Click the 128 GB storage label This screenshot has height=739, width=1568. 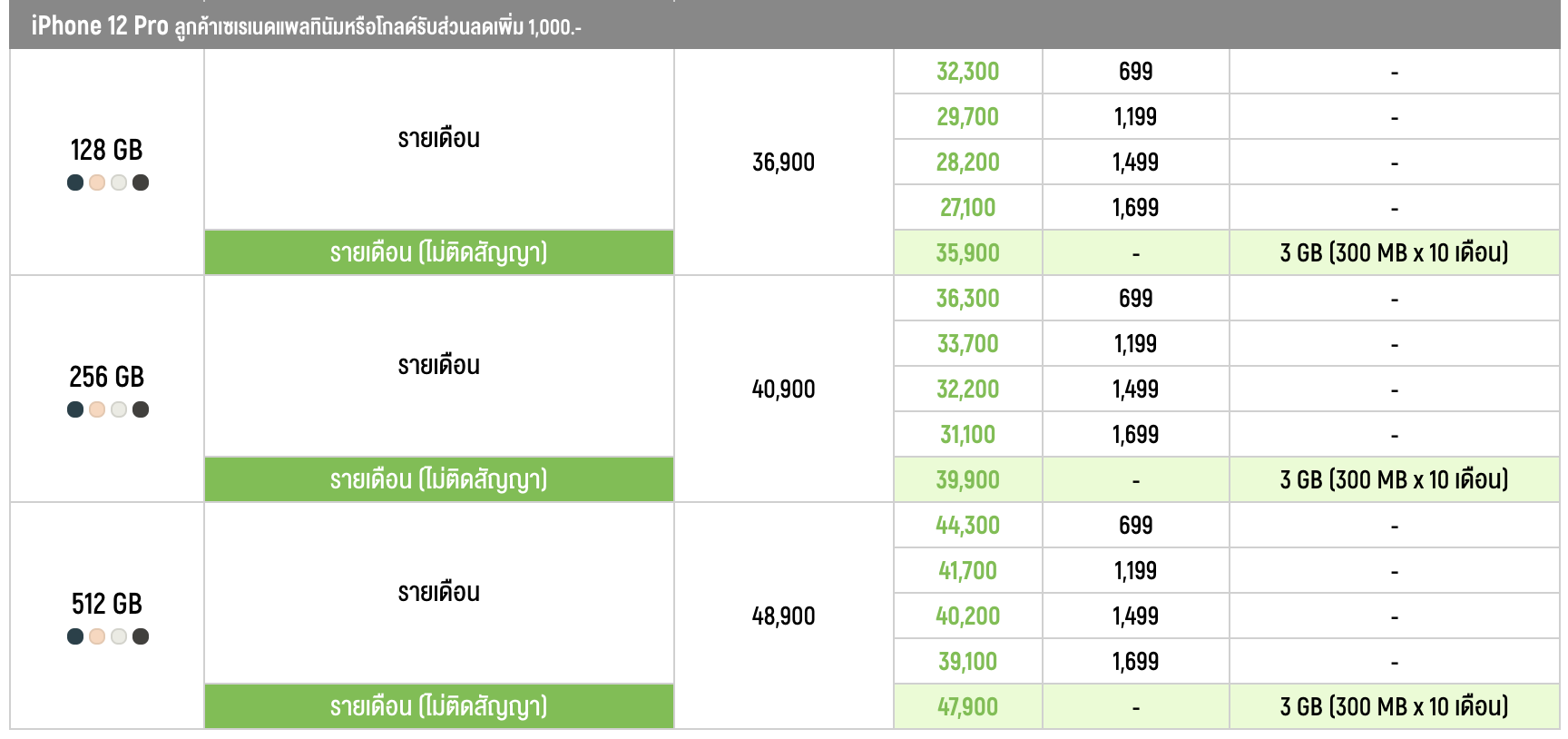106,150
